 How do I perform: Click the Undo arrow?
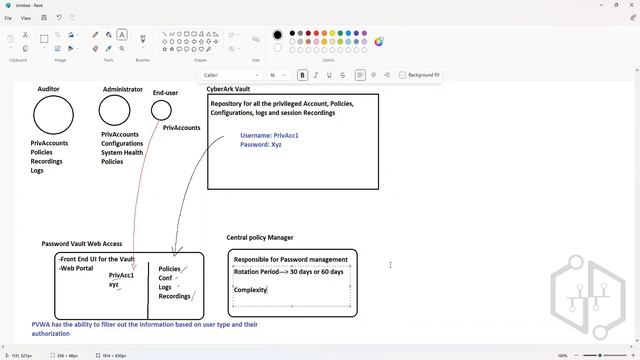pos(59,18)
